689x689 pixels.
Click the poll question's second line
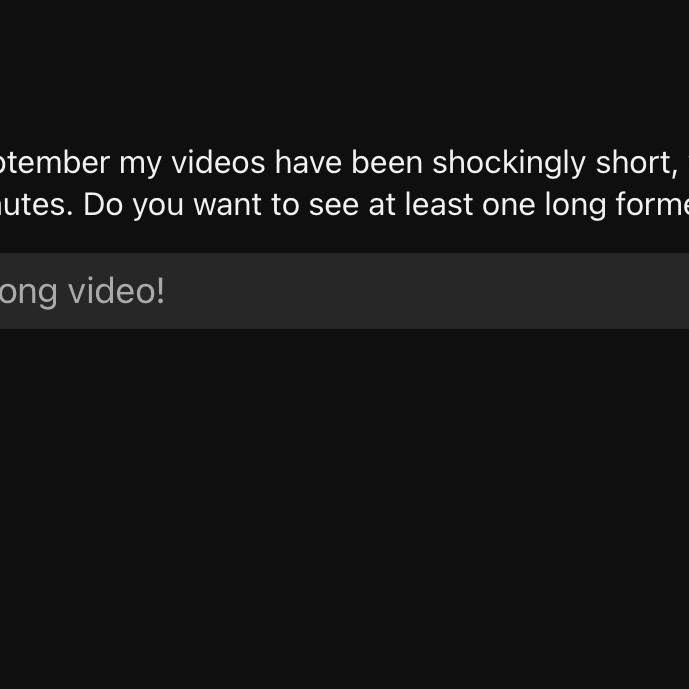point(340,205)
